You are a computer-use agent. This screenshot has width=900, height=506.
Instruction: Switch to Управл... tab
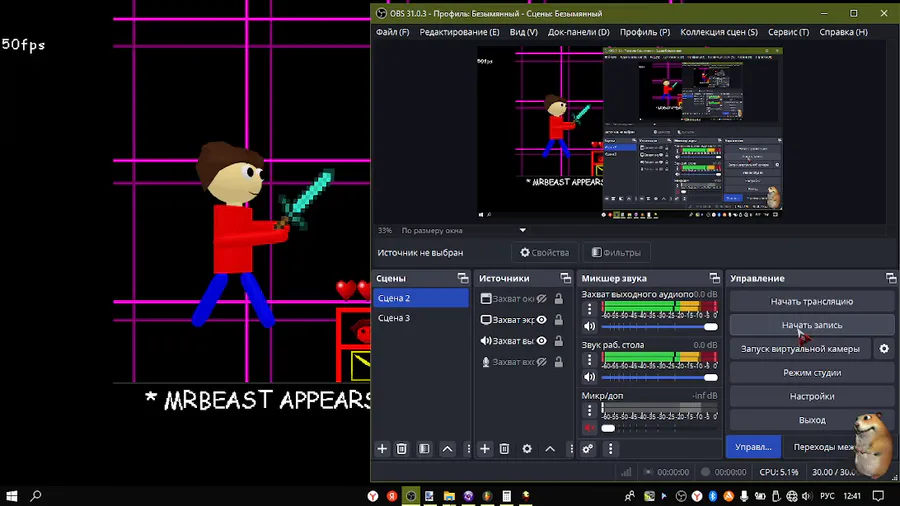tap(753, 447)
